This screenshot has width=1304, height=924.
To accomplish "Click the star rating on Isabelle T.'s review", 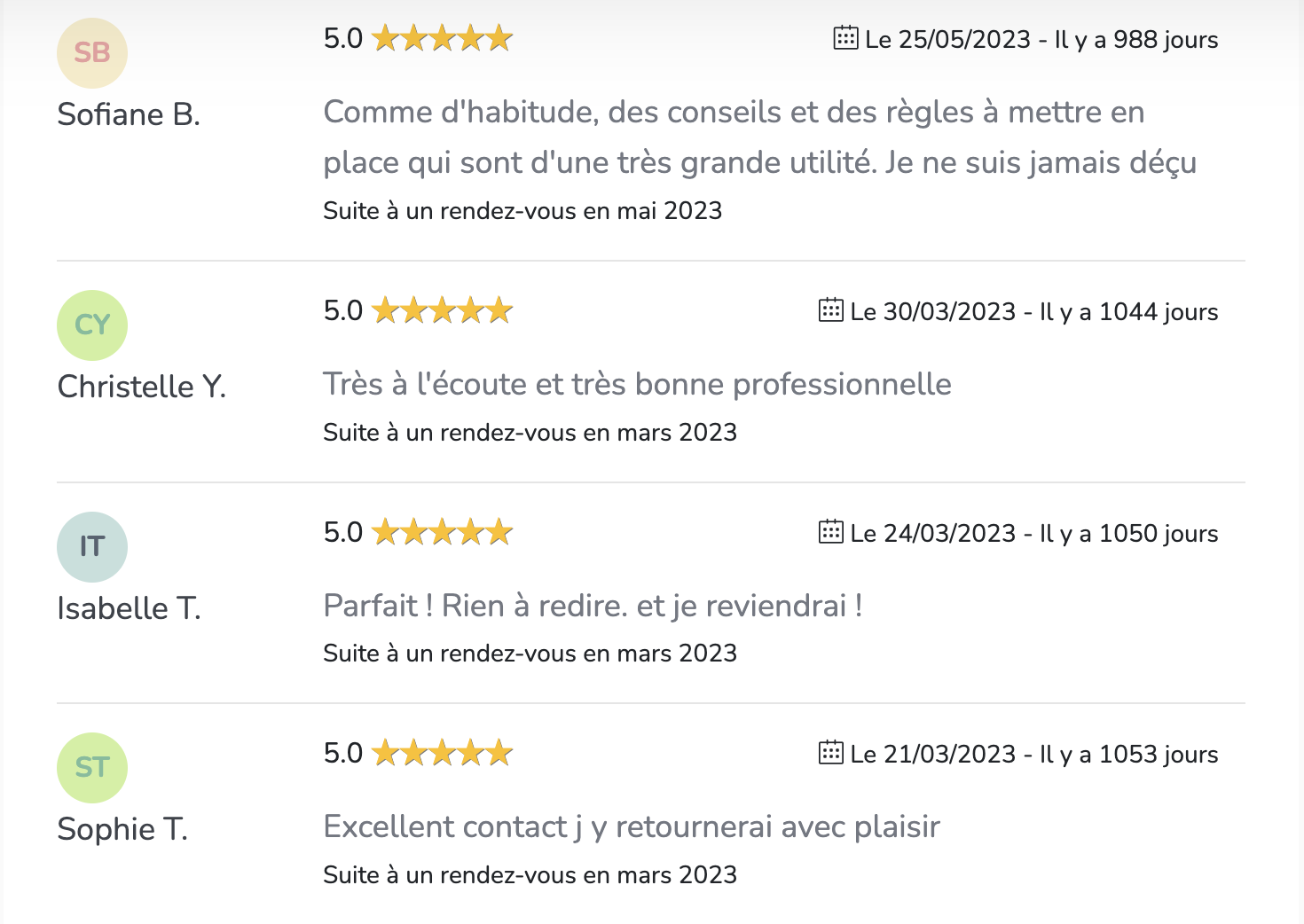I will click(x=443, y=533).
